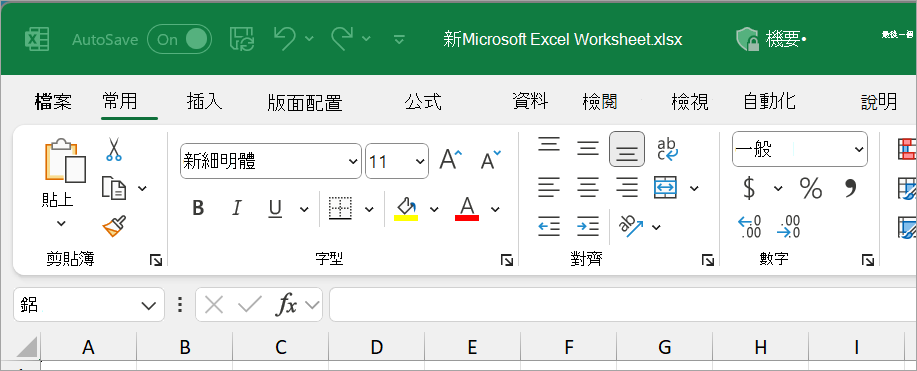This screenshot has height=371, width=917.
Task: Decrease font size with smaller A
Action: [x=490, y=160]
